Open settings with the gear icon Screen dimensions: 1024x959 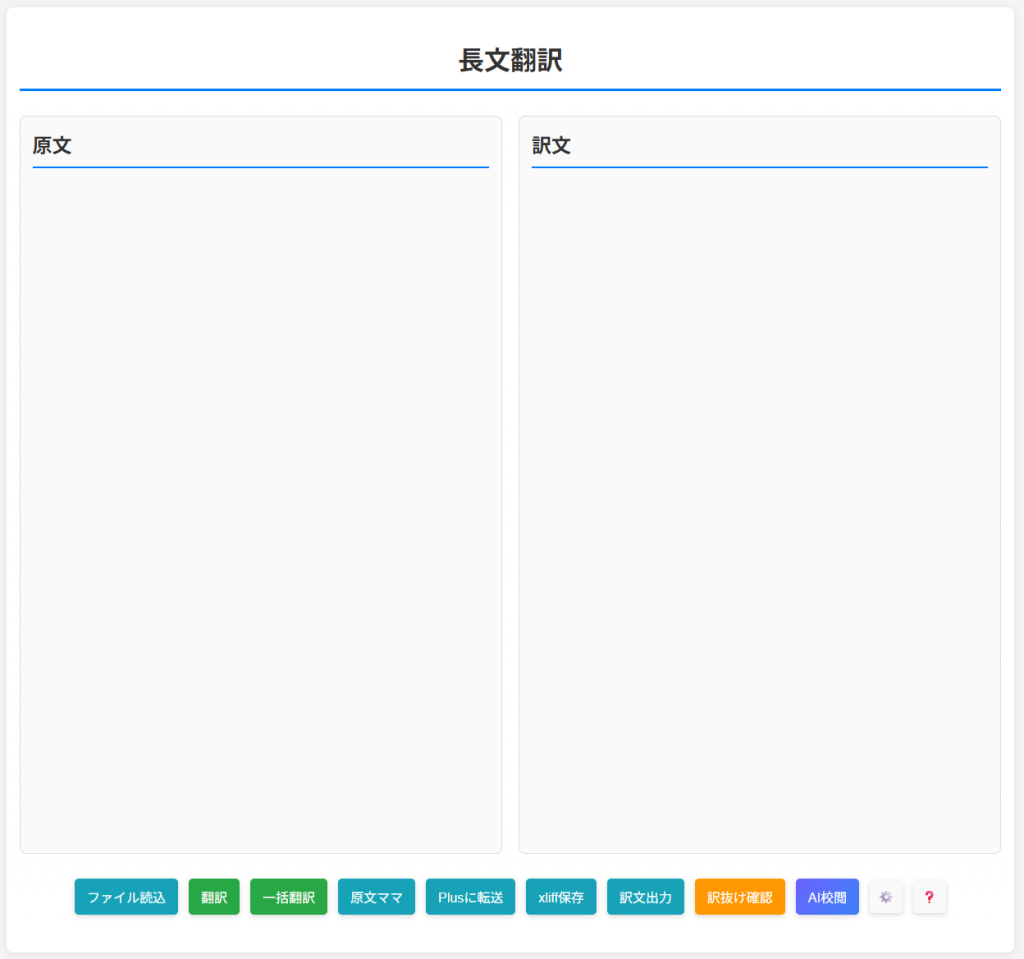pos(886,897)
